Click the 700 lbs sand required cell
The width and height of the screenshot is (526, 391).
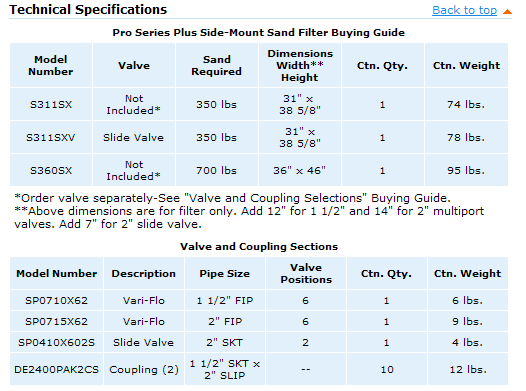coord(217,170)
